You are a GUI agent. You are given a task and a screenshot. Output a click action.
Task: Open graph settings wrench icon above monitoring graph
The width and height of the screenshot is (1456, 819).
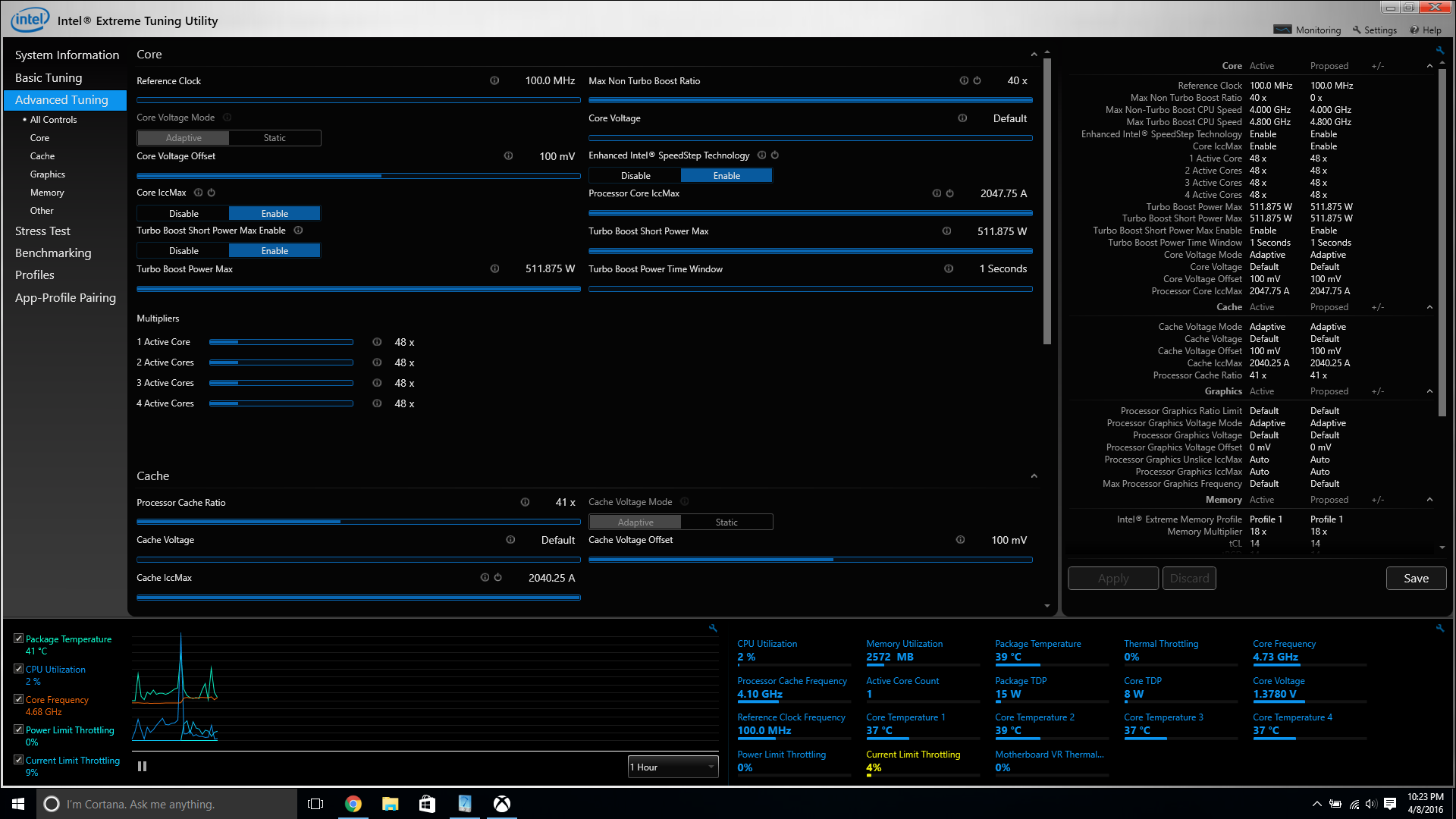coord(713,628)
